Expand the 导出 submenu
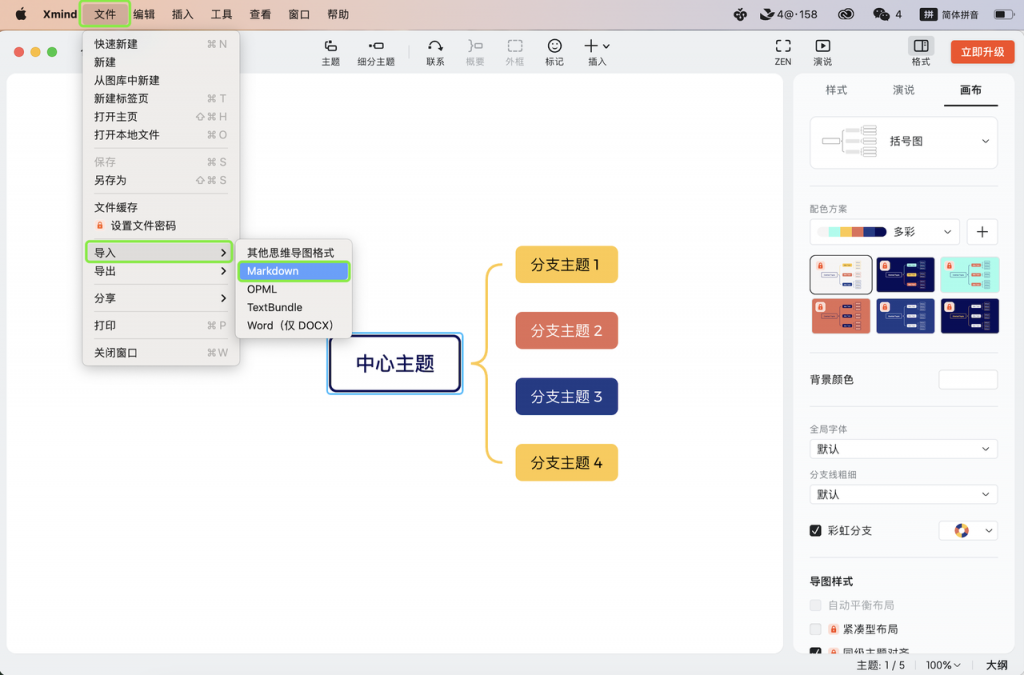1024x675 pixels. coord(159,271)
